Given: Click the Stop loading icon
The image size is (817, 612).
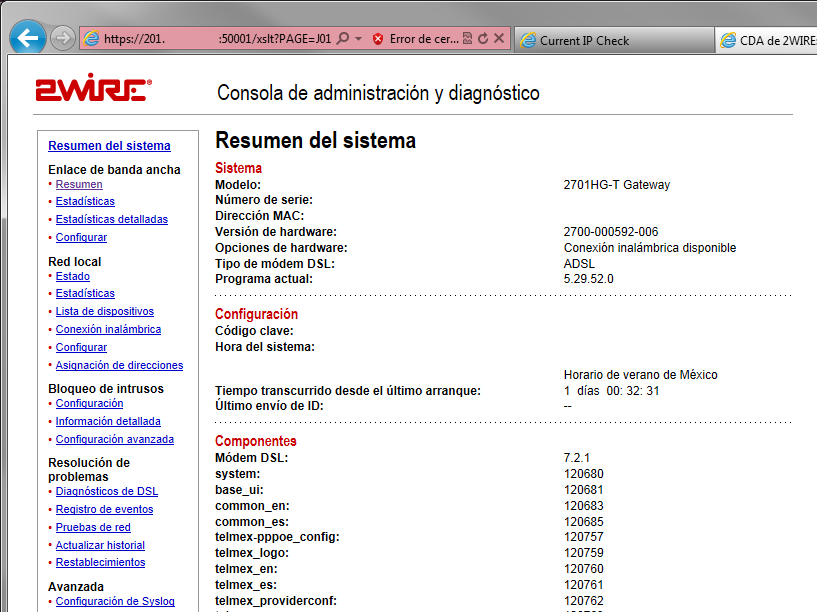Looking at the screenshot, I should (x=499, y=38).
